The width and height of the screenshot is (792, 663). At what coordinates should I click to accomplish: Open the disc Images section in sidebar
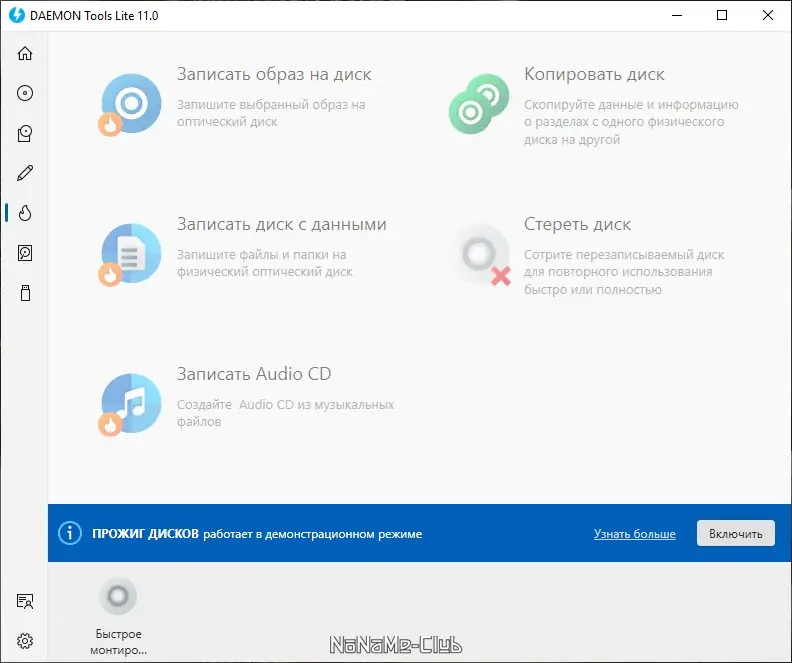point(25,93)
